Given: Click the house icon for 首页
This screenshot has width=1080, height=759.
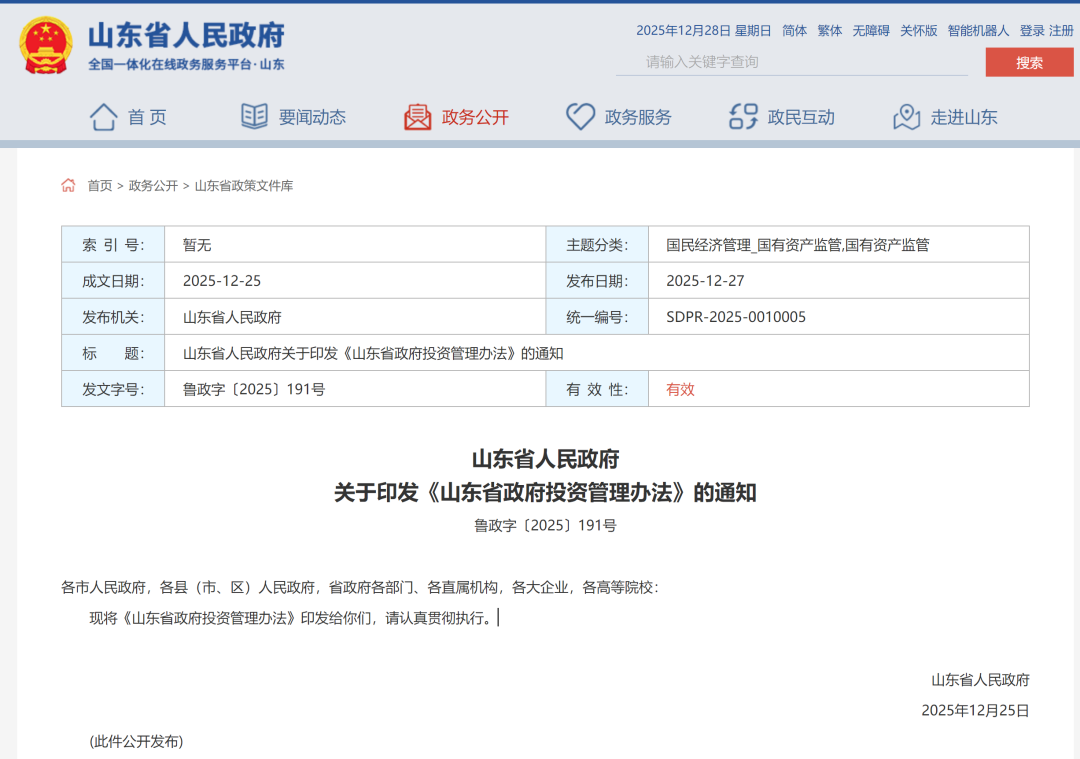Looking at the screenshot, I should pos(103,117).
